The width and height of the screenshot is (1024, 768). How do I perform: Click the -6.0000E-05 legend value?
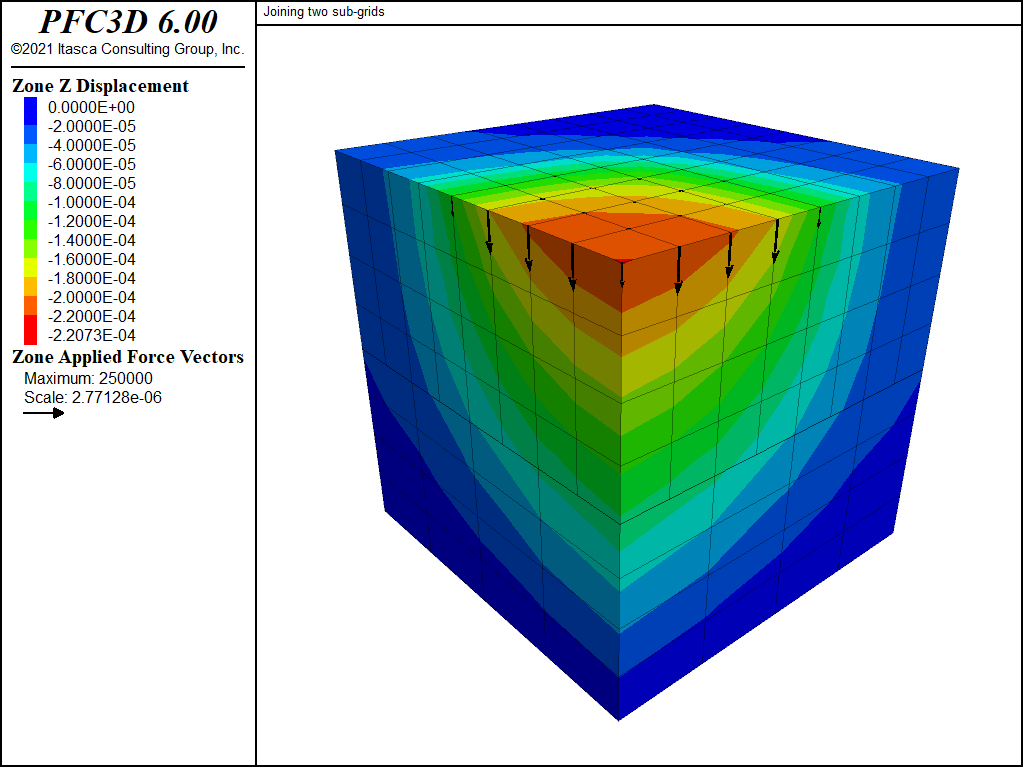(91, 164)
